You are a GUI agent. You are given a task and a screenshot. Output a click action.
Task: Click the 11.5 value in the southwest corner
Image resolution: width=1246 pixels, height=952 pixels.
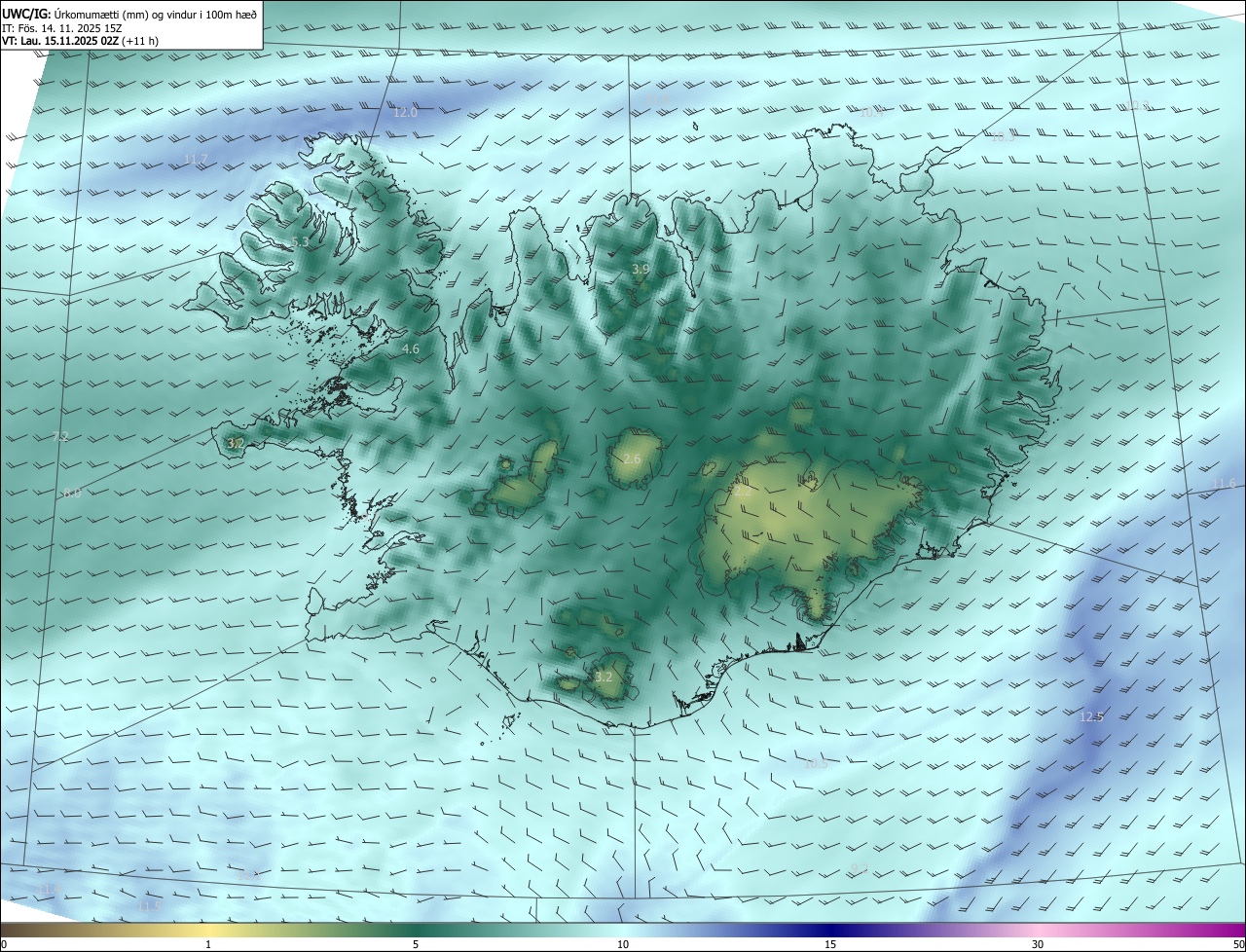pos(148,907)
